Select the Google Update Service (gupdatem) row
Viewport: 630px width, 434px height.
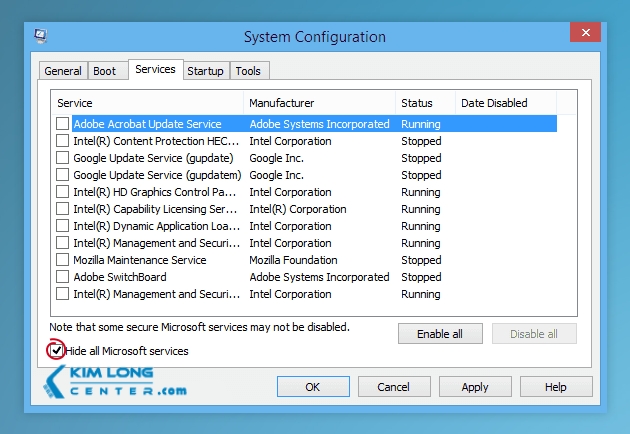pos(153,175)
